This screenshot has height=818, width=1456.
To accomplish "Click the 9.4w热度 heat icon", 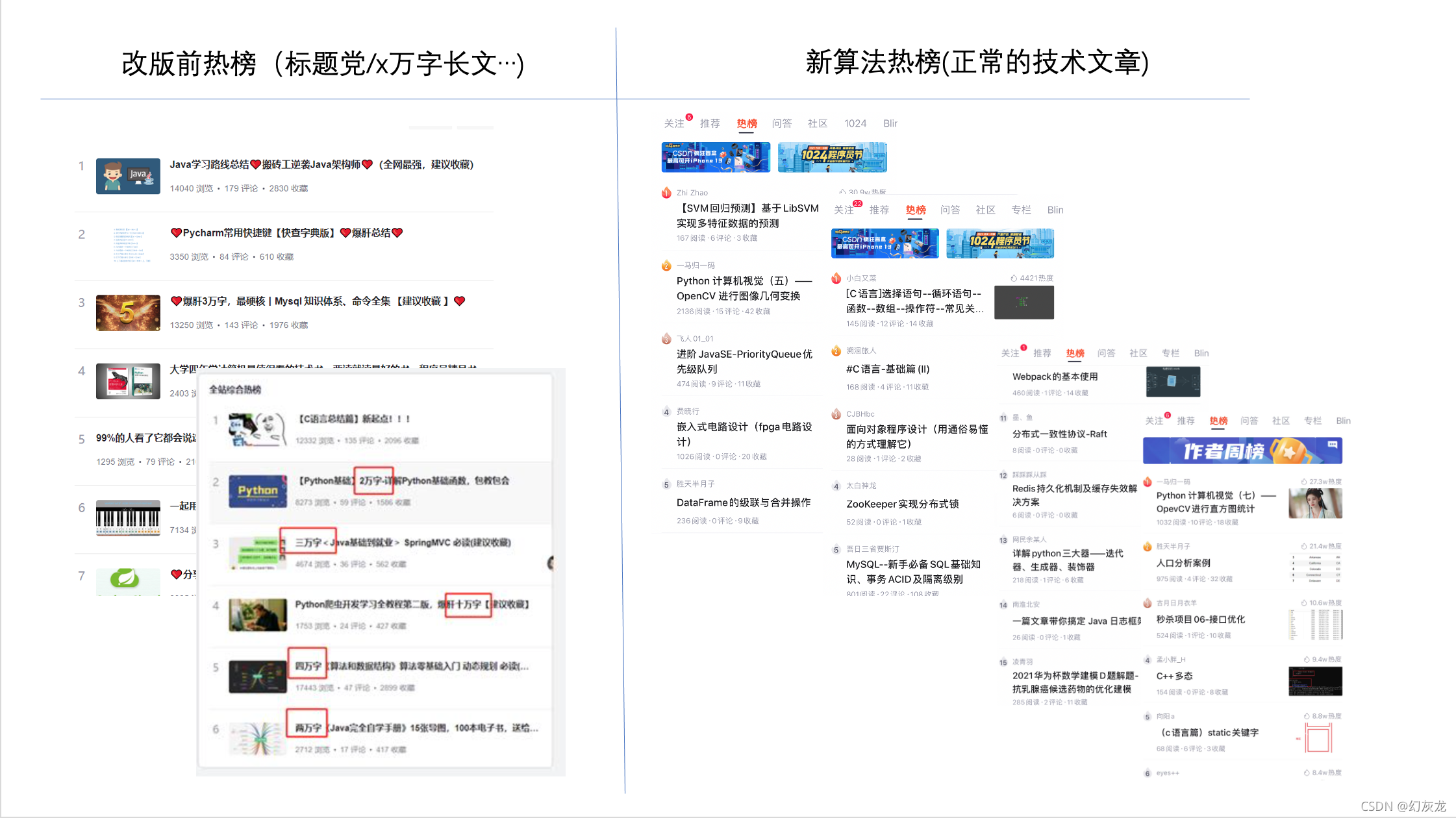I will [1307, 659].
